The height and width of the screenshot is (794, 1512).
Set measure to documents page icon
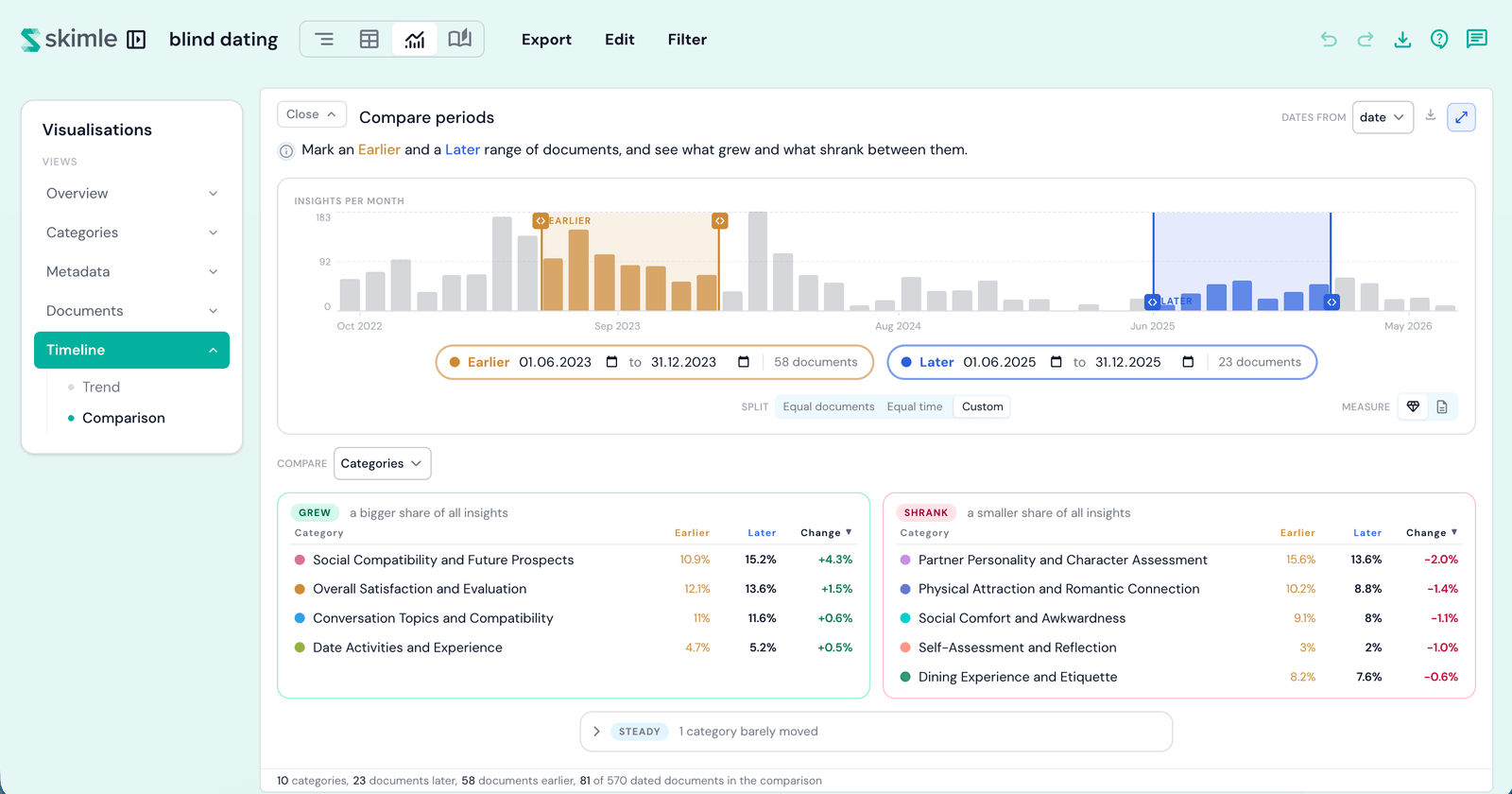pos(1442,407)
